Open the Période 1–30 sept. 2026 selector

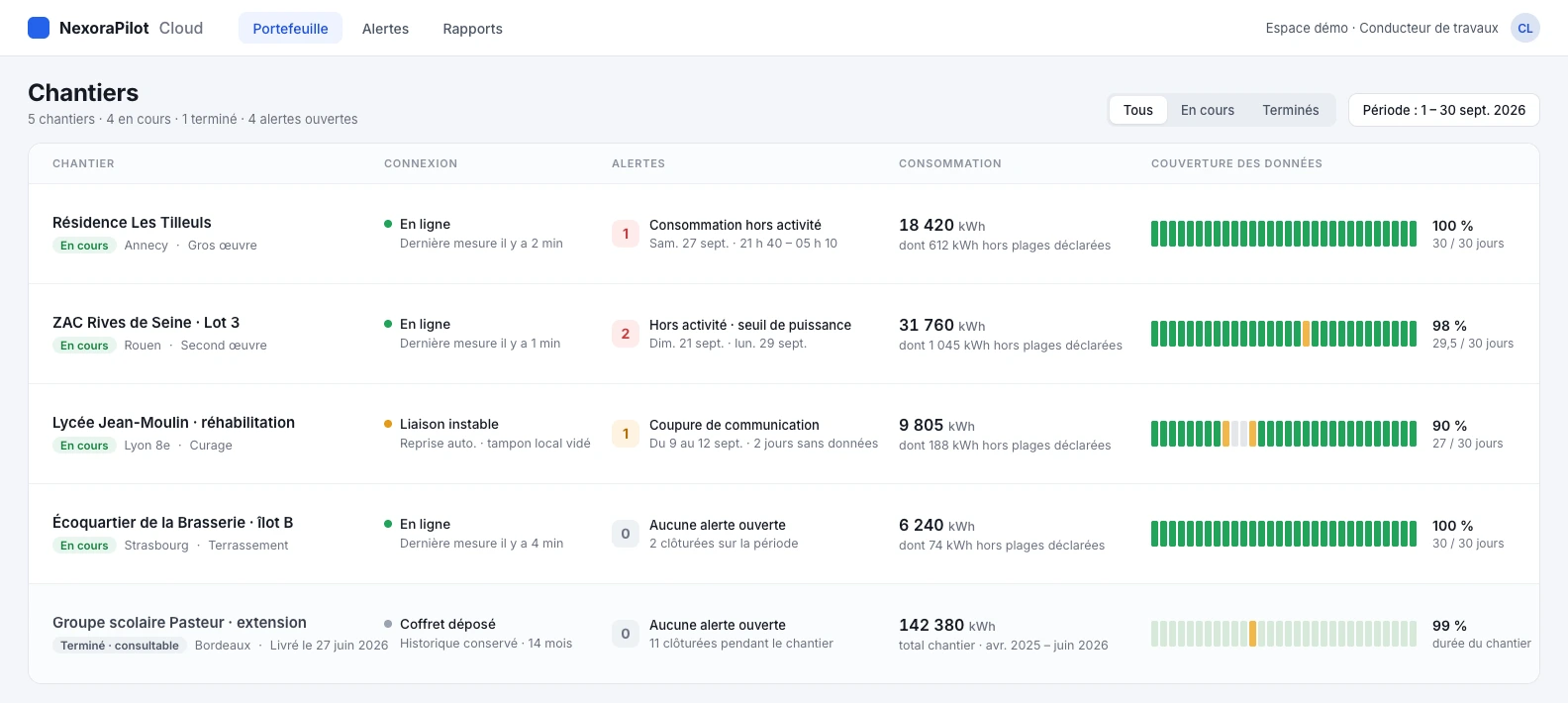pos(1443,110)
